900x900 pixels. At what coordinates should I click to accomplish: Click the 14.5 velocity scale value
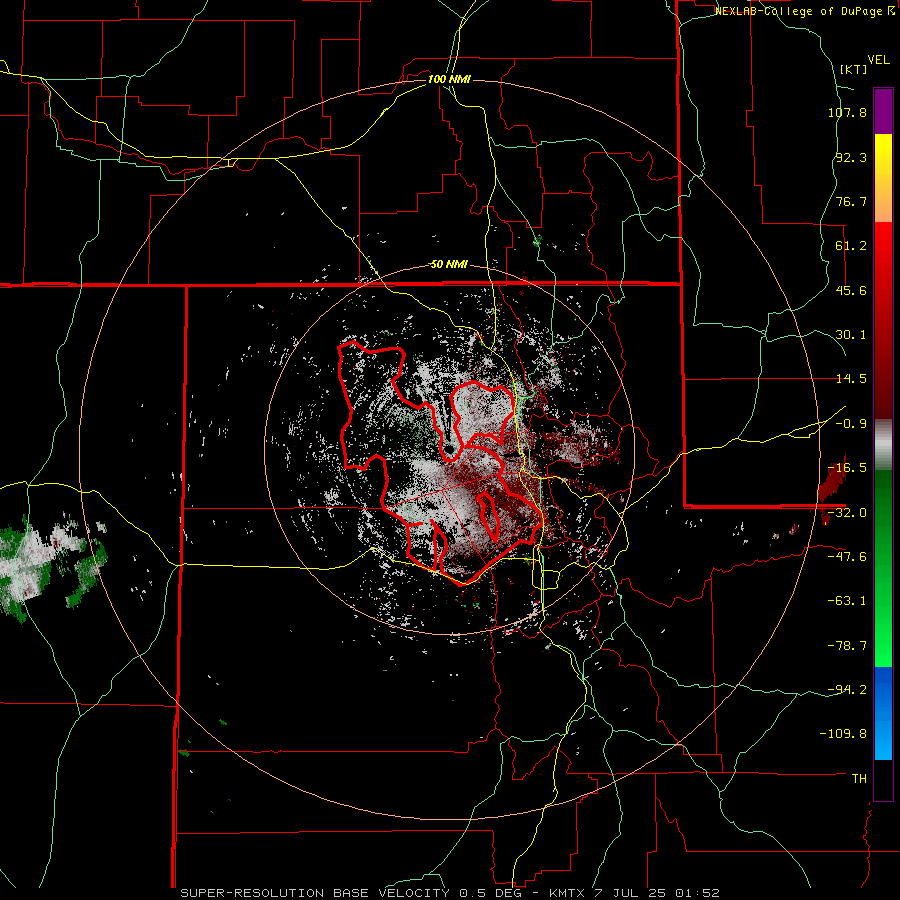[851, 379]
